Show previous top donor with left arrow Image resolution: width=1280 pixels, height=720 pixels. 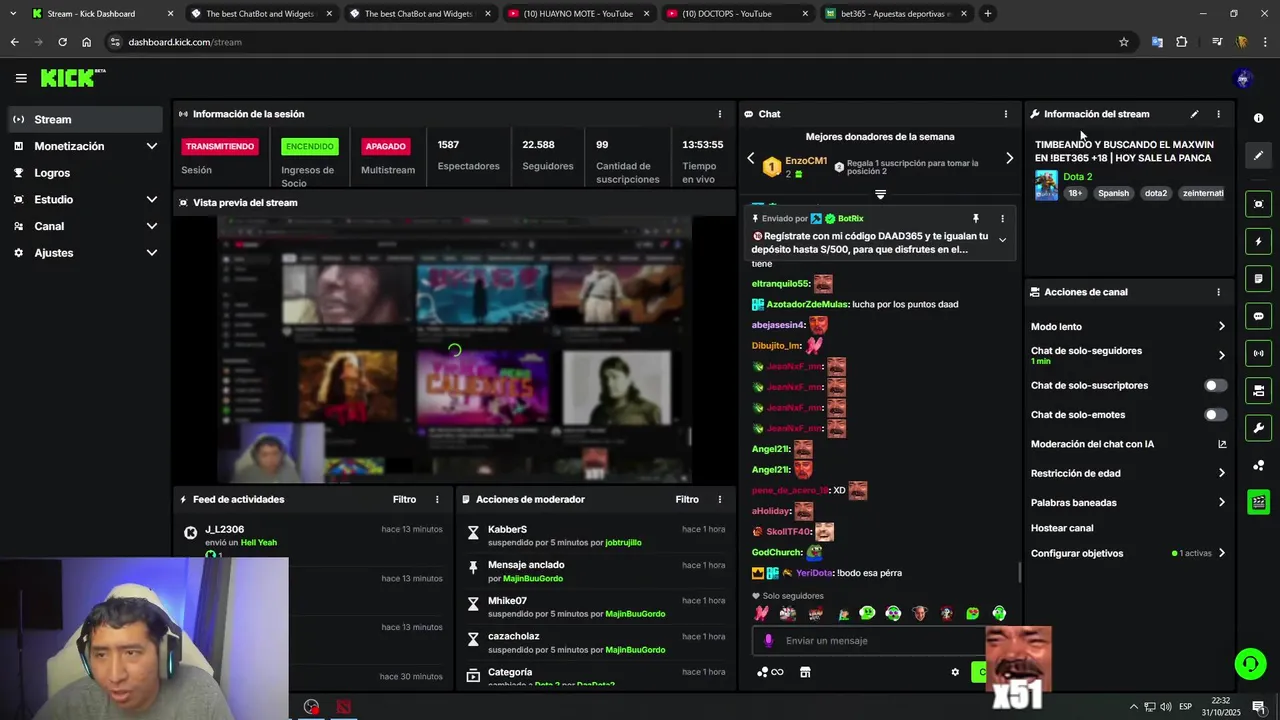751,158
